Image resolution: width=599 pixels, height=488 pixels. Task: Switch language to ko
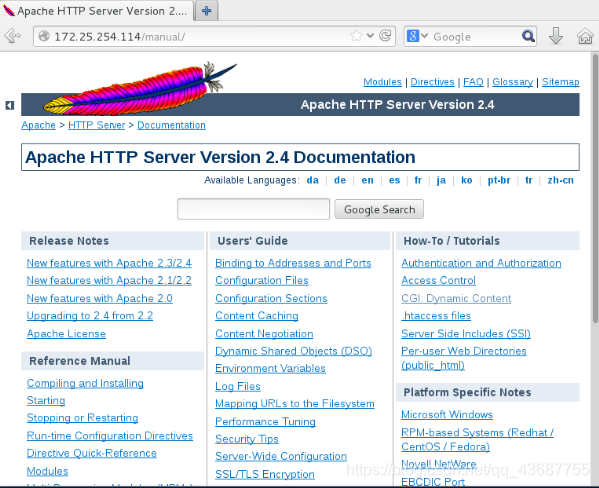[x=466, y=180]
